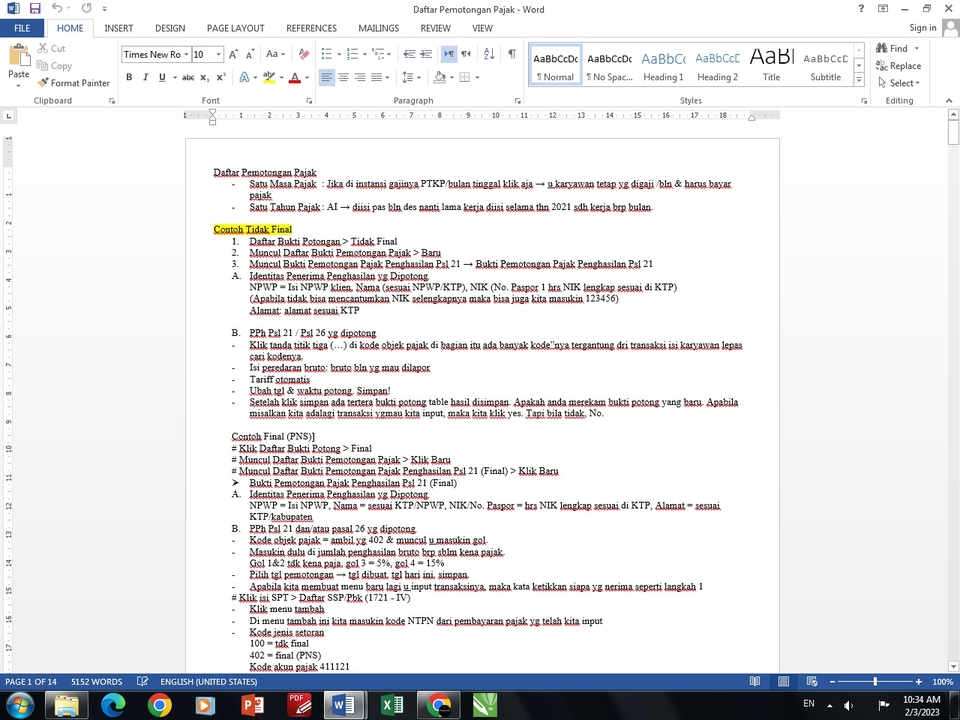Viewport: 960px width, 720px height.
Task: Toggle Italic formatting
Action: [145, 77]
